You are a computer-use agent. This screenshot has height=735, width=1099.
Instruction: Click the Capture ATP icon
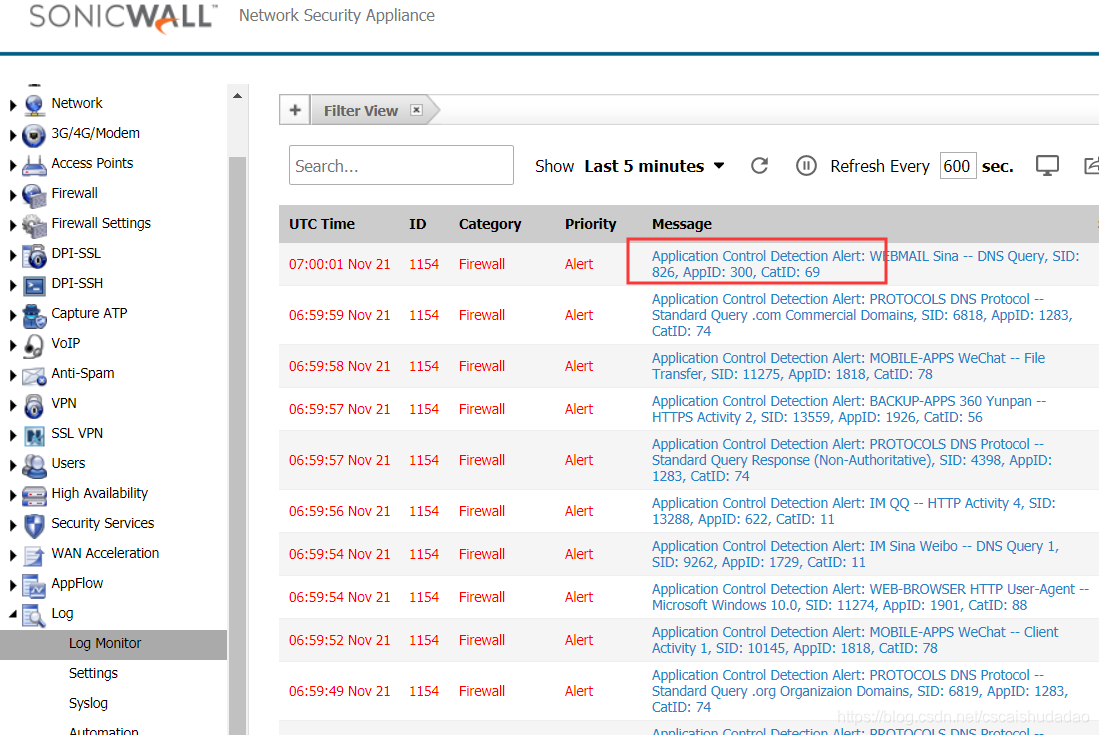pyautogui.click(x=34, y=315)
